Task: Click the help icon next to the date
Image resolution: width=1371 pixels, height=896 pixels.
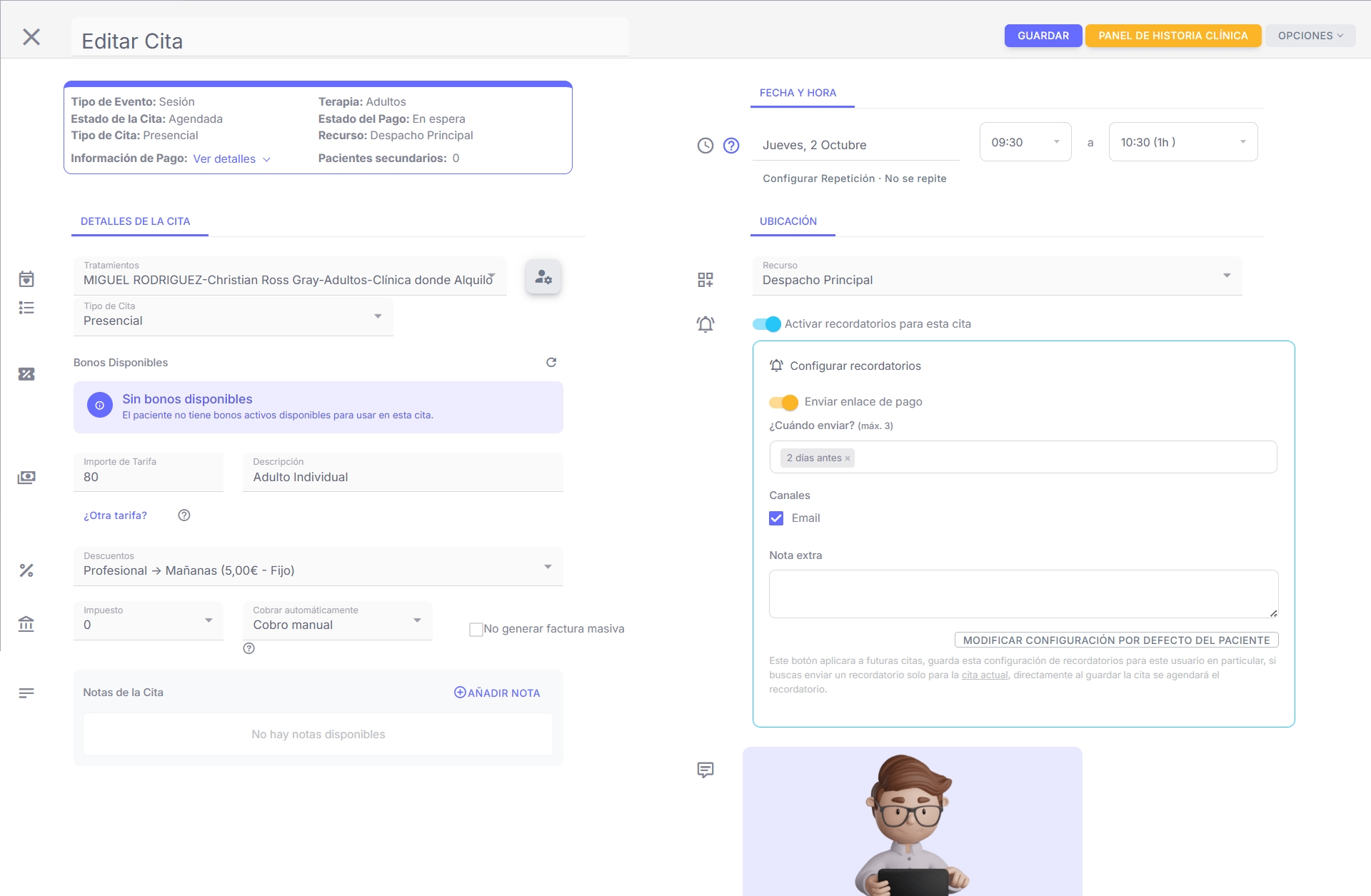Action: point(731,146)
